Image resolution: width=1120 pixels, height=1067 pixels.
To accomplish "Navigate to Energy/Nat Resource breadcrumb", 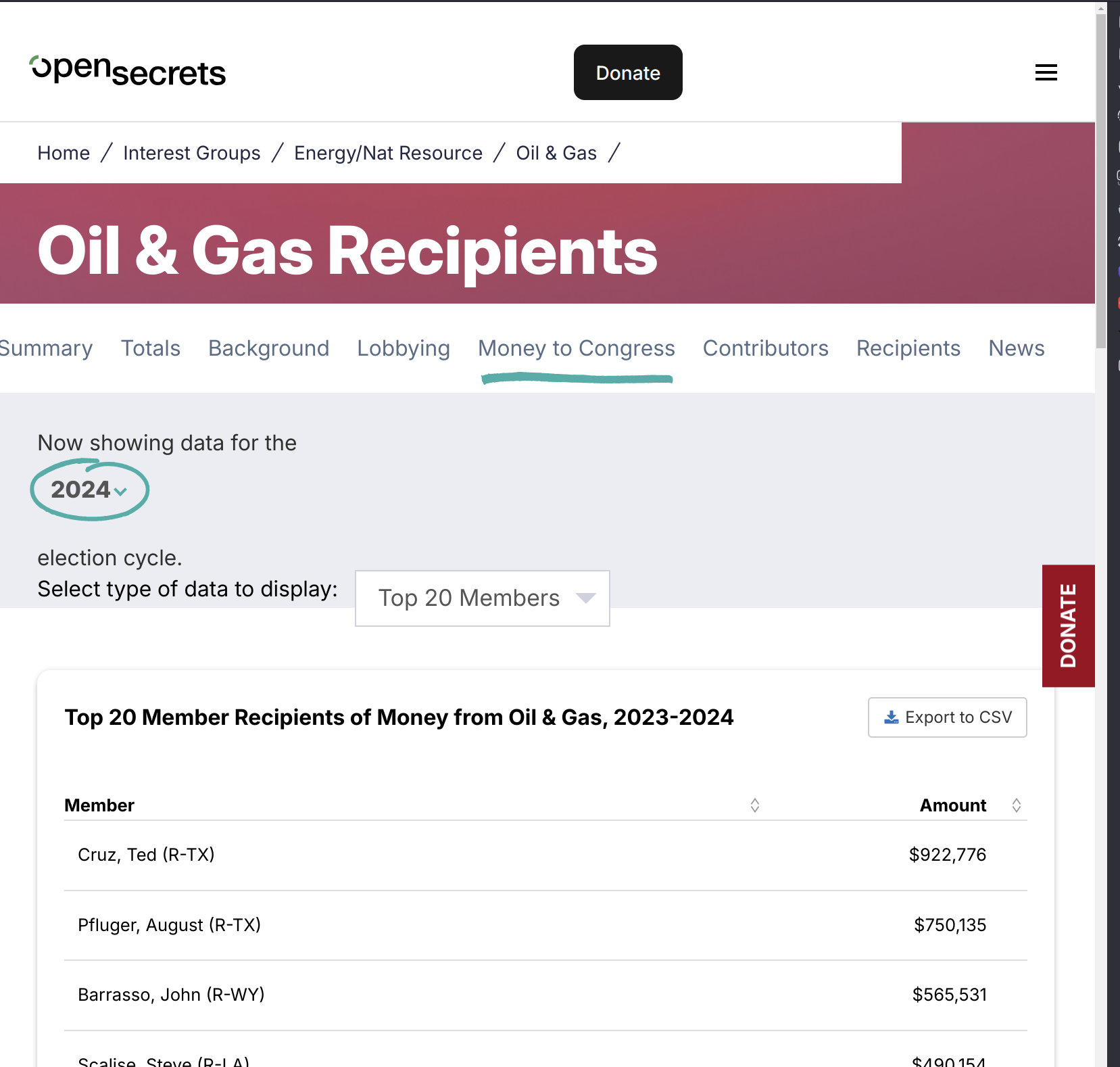I will pyautogui.click(x=388, y=153).
